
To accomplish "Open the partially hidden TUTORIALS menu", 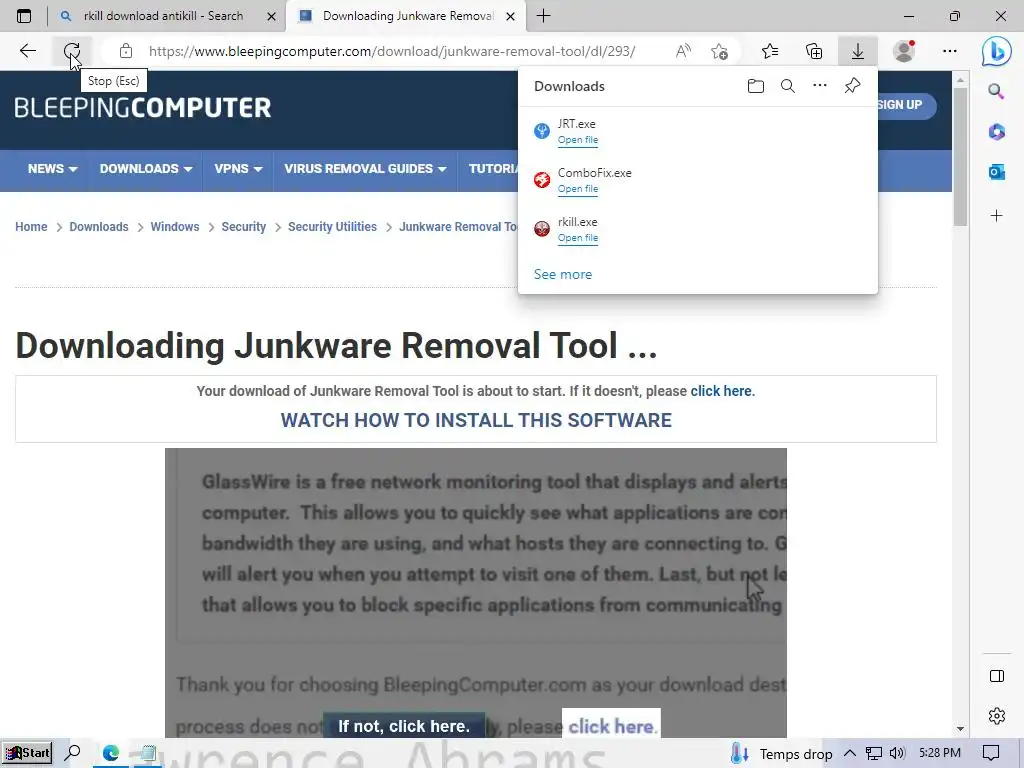I will pos(492,168).
